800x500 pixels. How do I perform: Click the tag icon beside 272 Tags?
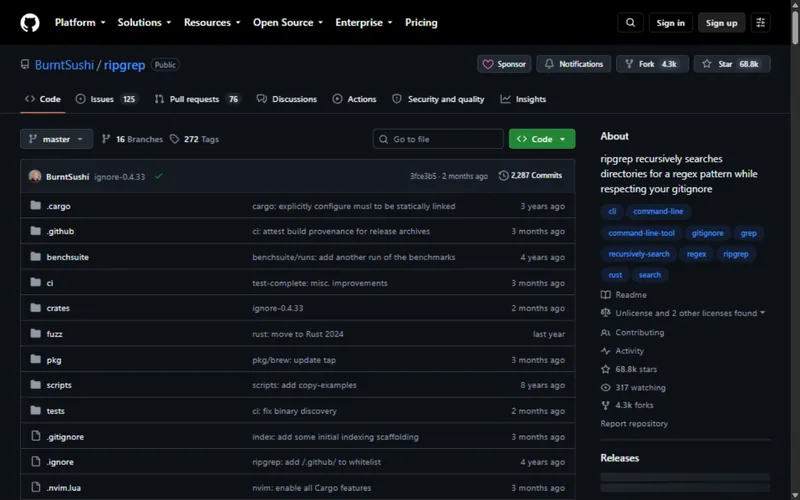174,139
